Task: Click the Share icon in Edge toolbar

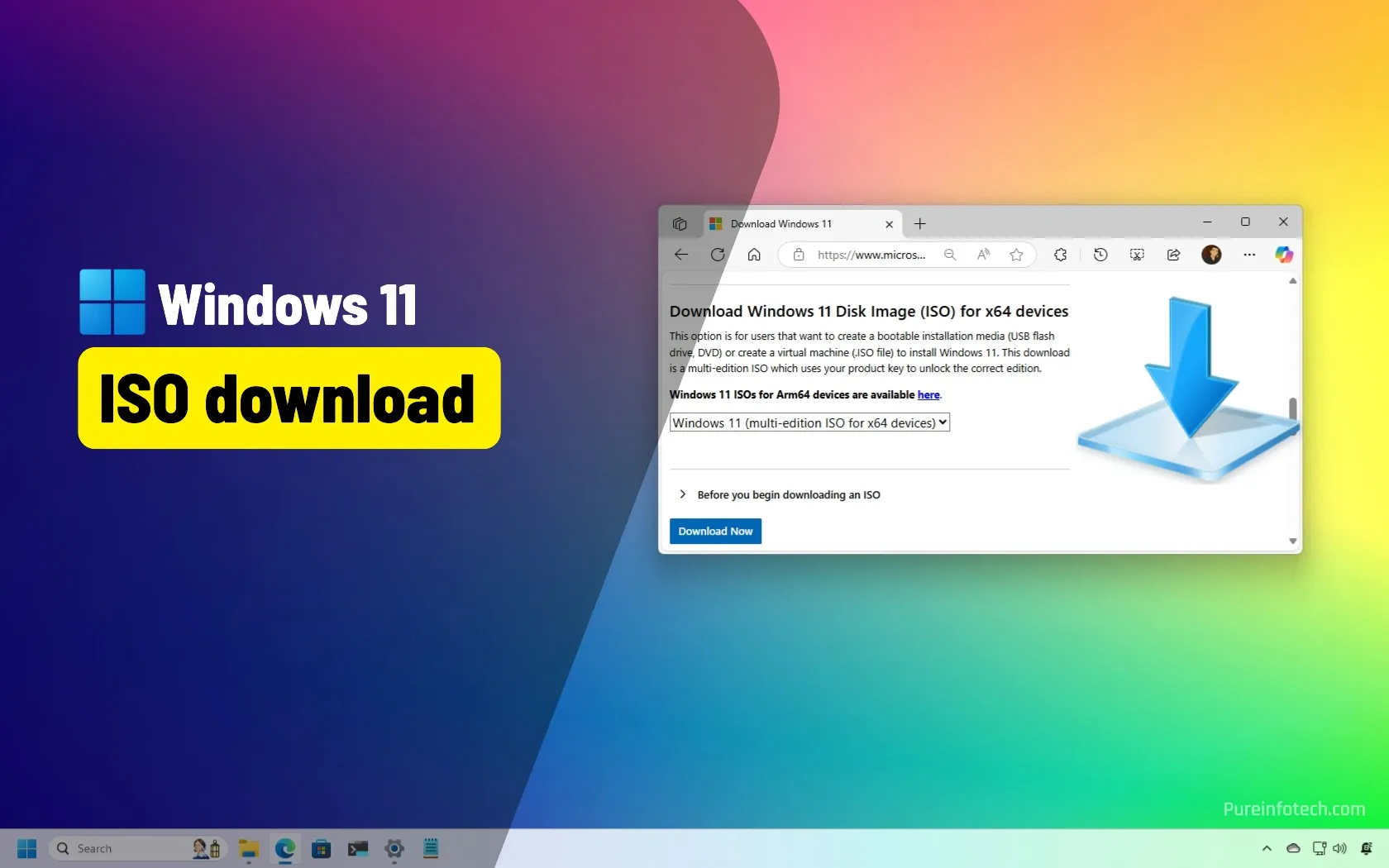Action: click(1173, 255)
